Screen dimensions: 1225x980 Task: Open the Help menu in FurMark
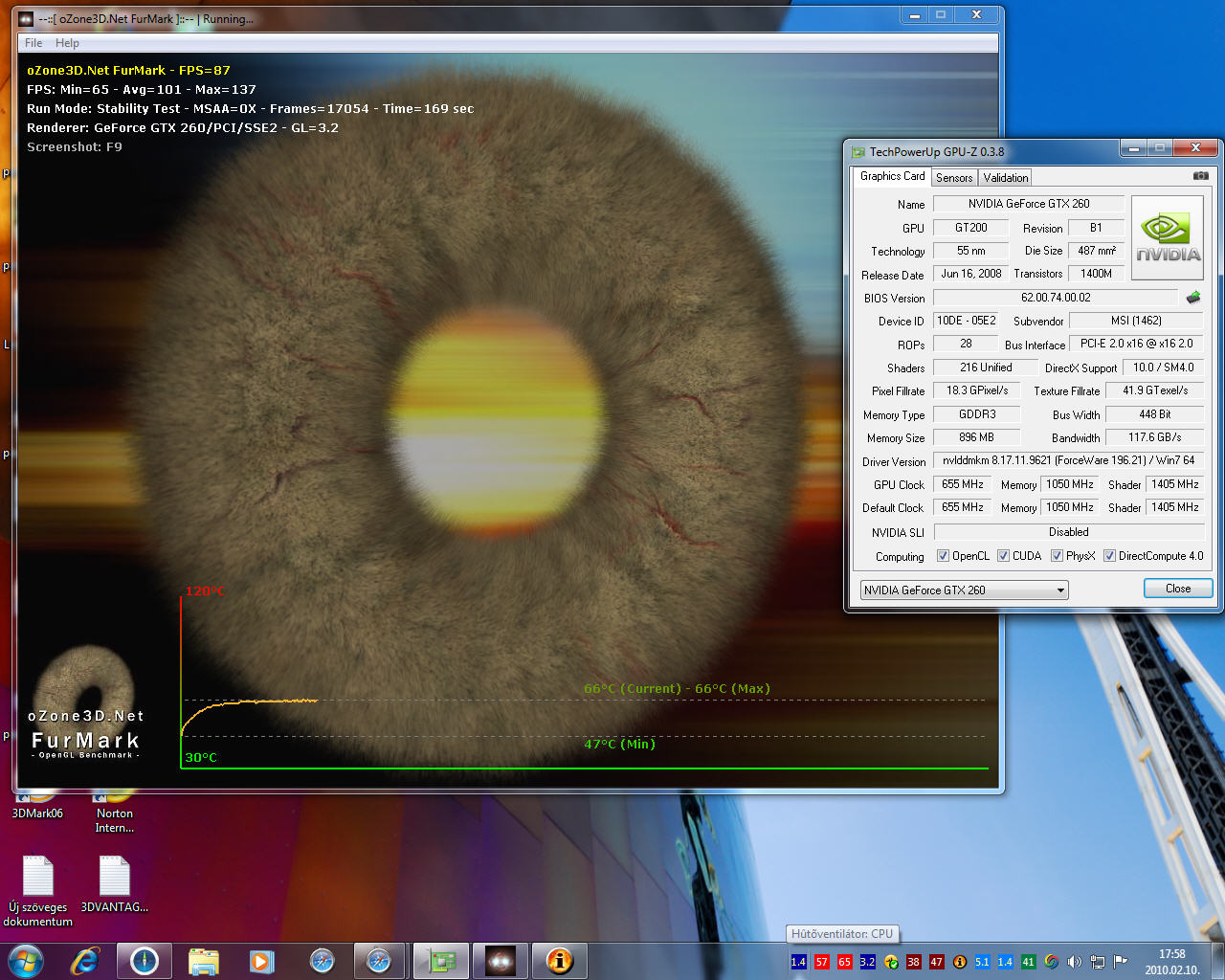(x=67, y=43)
